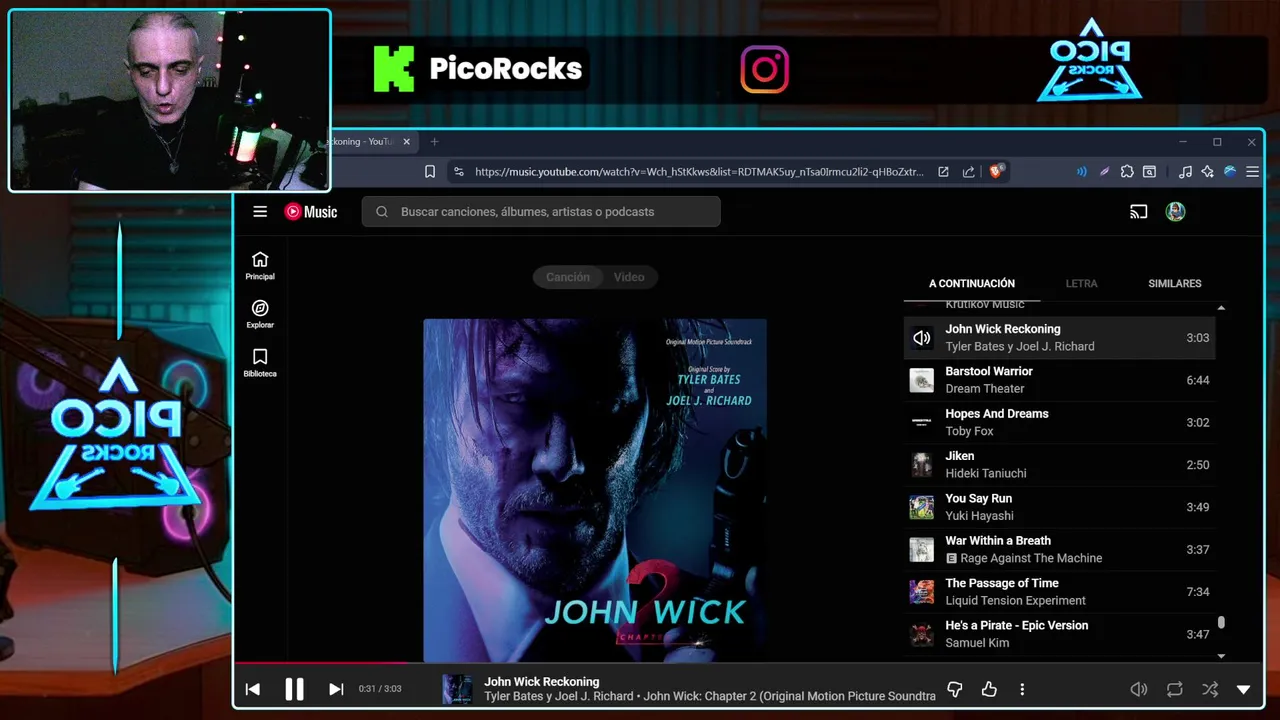Viewport: 1280px width, 720px height.
Task: Open Liquid Tension Experiment artist link
Action: (x=1015, y=600)
